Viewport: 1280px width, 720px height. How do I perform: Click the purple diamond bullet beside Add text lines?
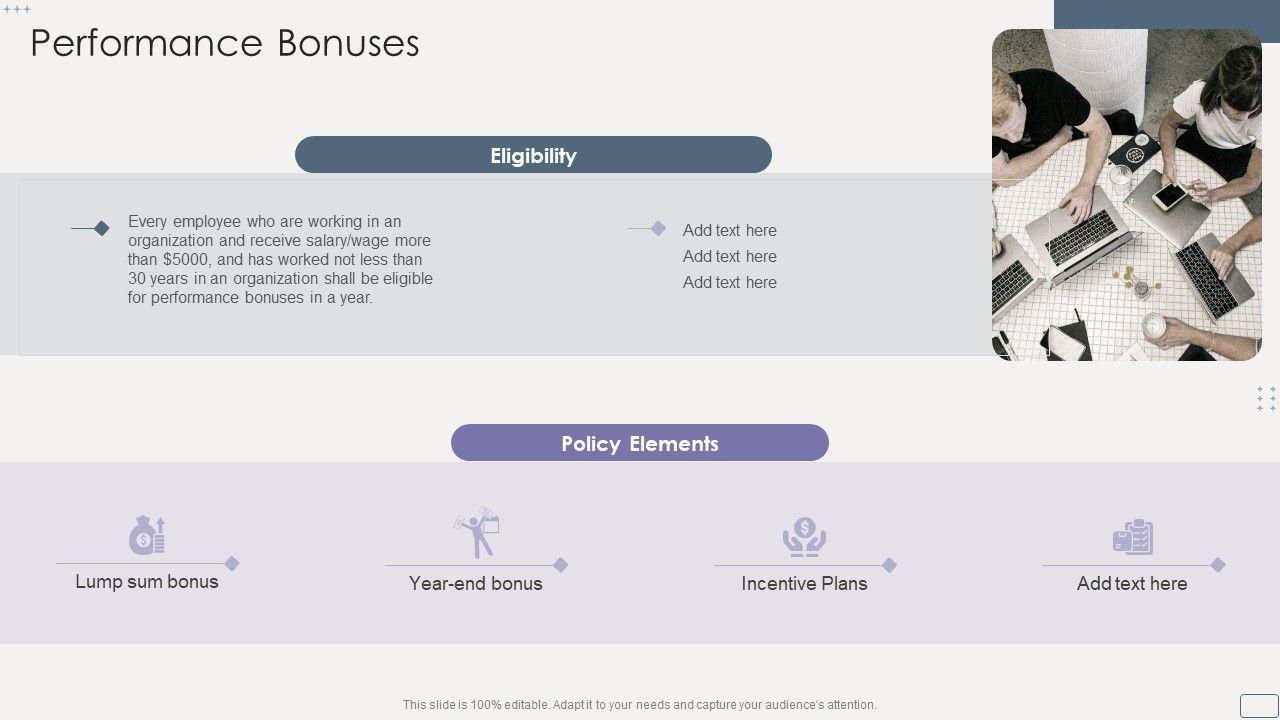pos(658,228)
